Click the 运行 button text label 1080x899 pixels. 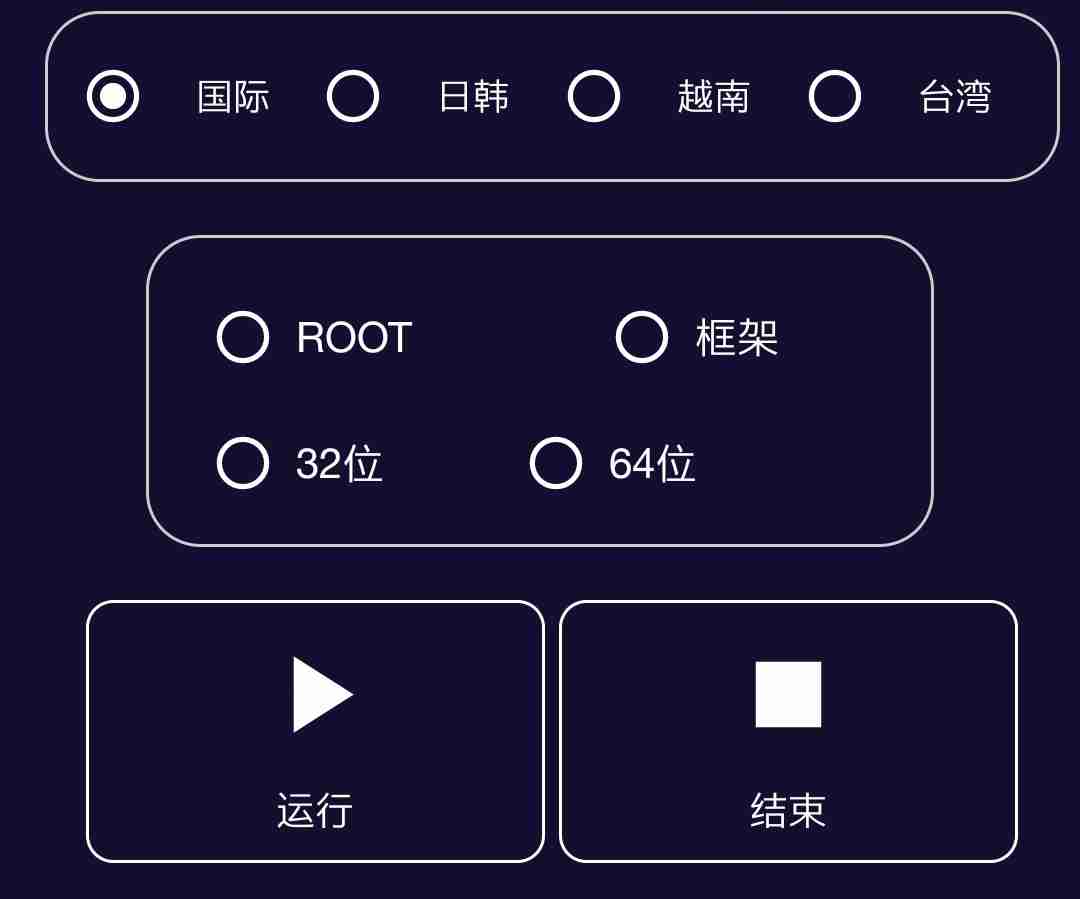click(x=315, y=810)
